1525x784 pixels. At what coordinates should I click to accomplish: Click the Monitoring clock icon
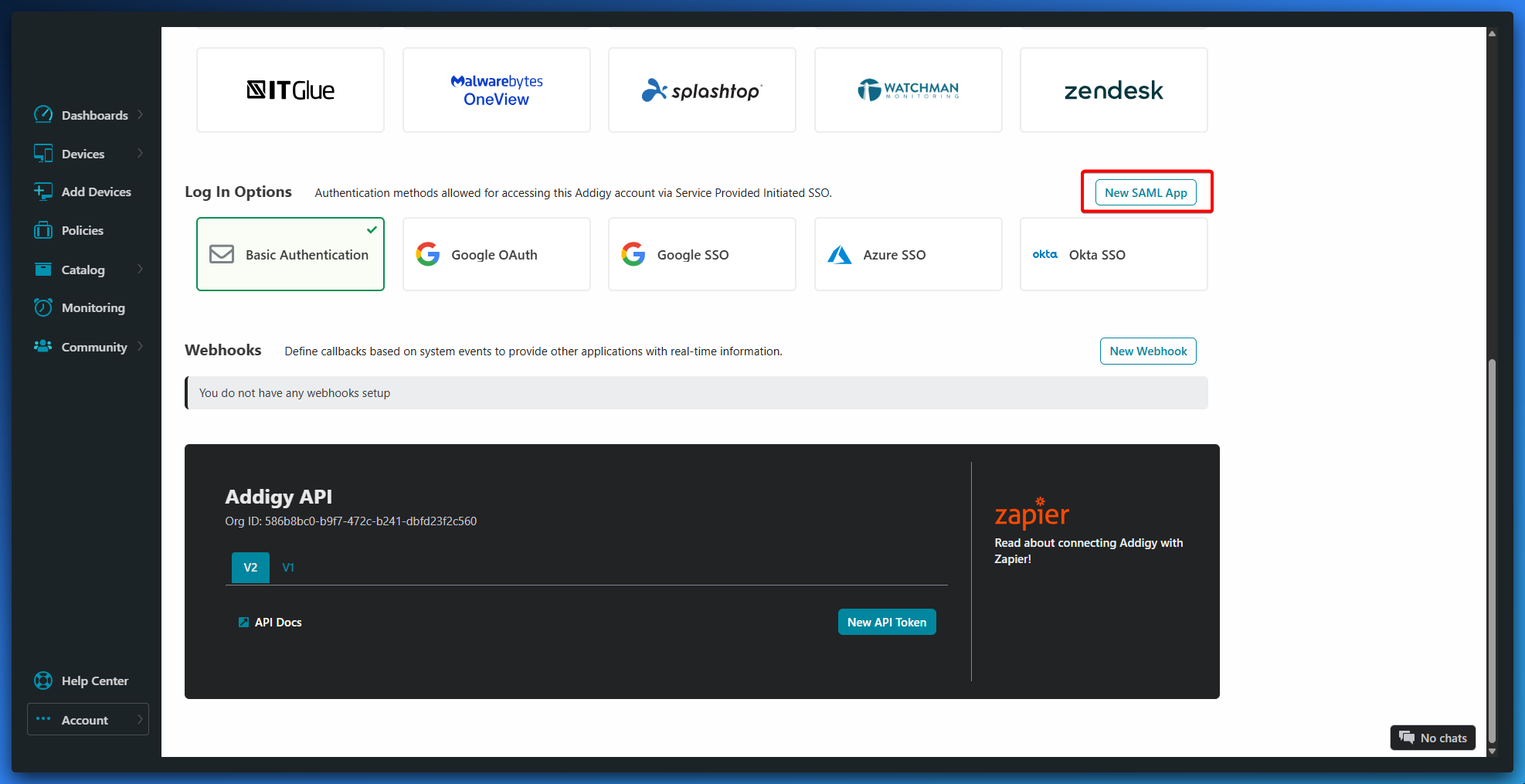(x=43, y=307)
